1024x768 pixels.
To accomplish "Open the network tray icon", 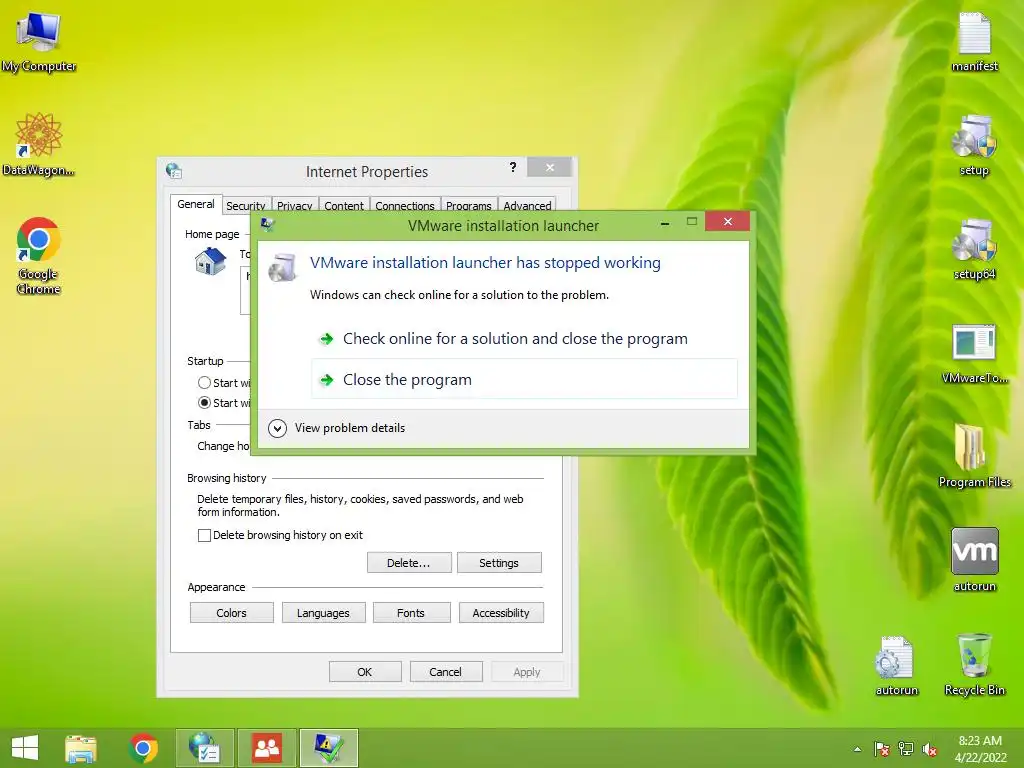I will [906, 749].
